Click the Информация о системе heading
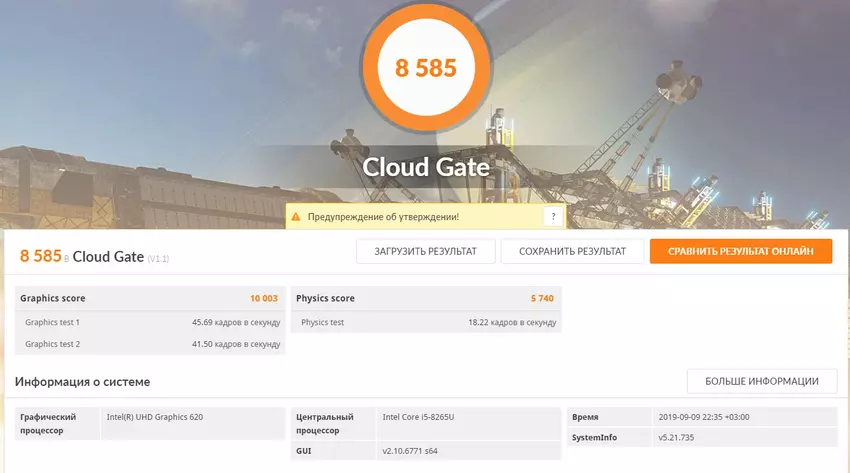 click(x=82, y=382)
